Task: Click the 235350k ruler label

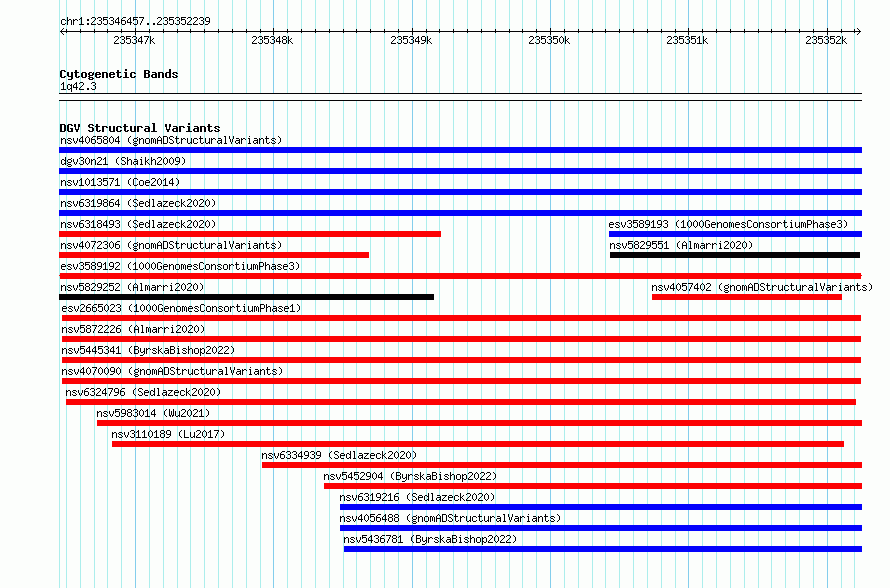Action: 549,40
